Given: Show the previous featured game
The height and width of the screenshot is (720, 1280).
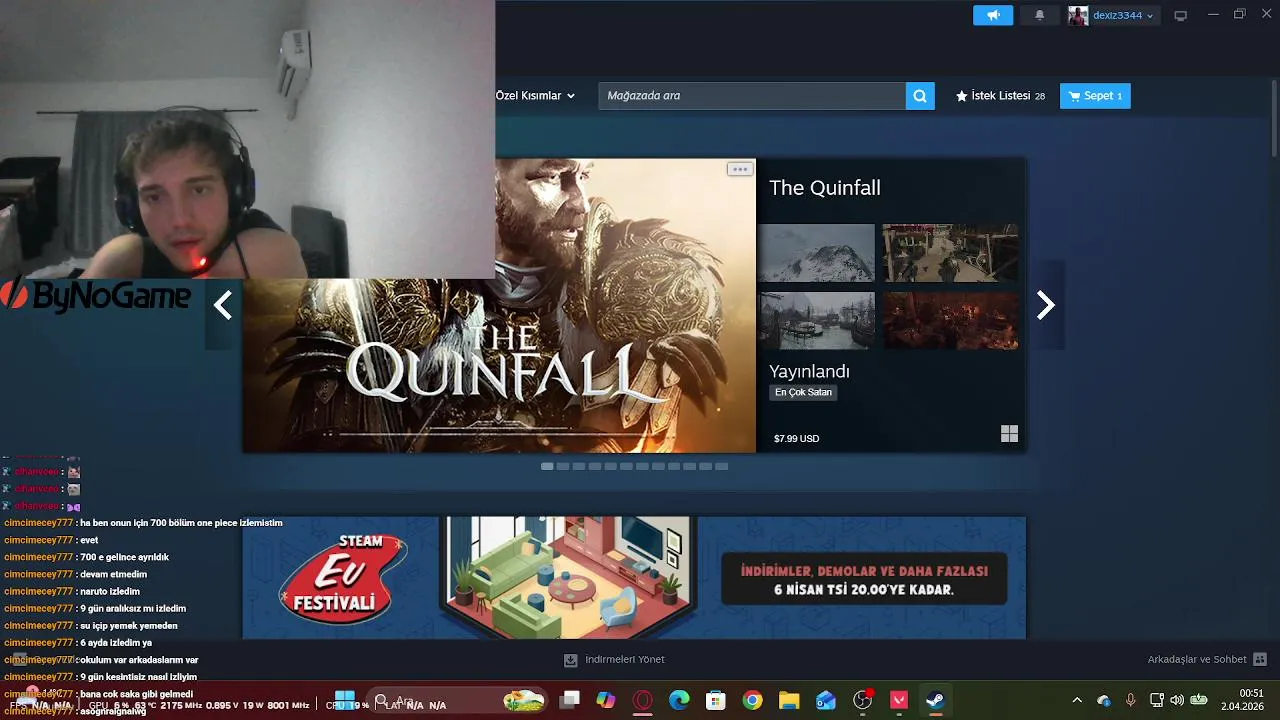Looking at the screenshot, I should click(x=223, y=305).
